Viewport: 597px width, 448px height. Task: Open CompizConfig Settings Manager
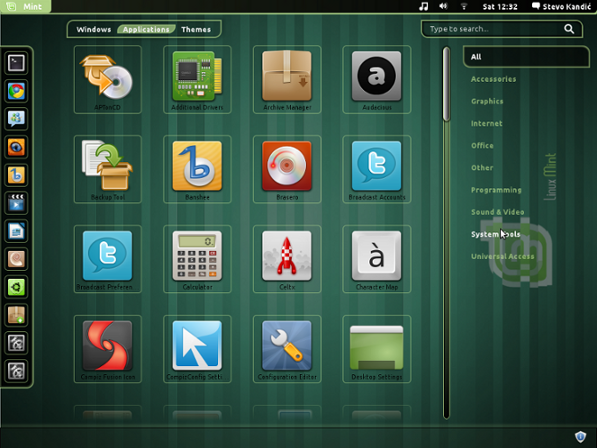tap(197, 349)
